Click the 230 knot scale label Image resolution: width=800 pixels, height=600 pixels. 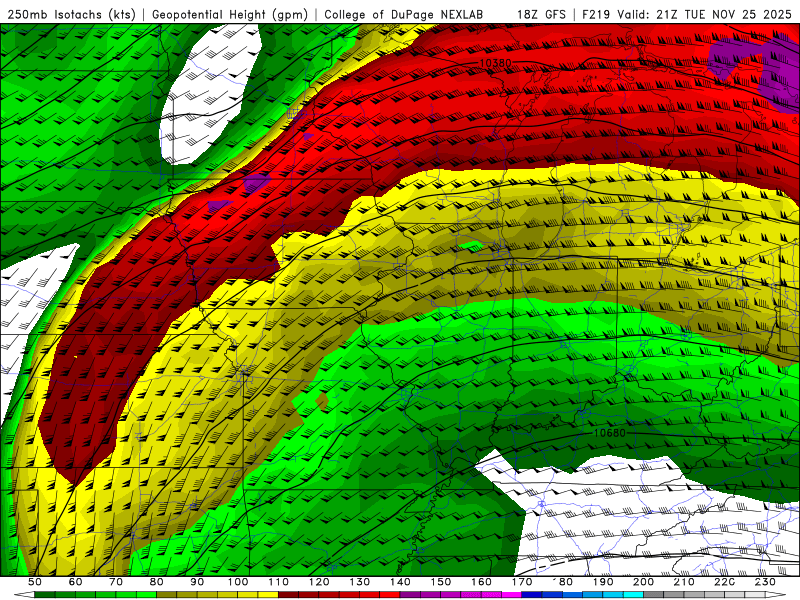pyautogui.click(x=765, y=582)
